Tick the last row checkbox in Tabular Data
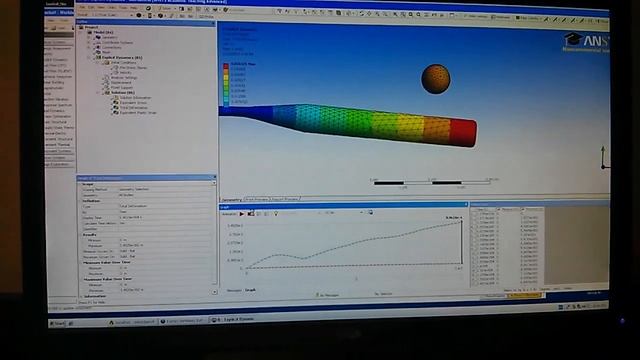 tap(475, 283)
